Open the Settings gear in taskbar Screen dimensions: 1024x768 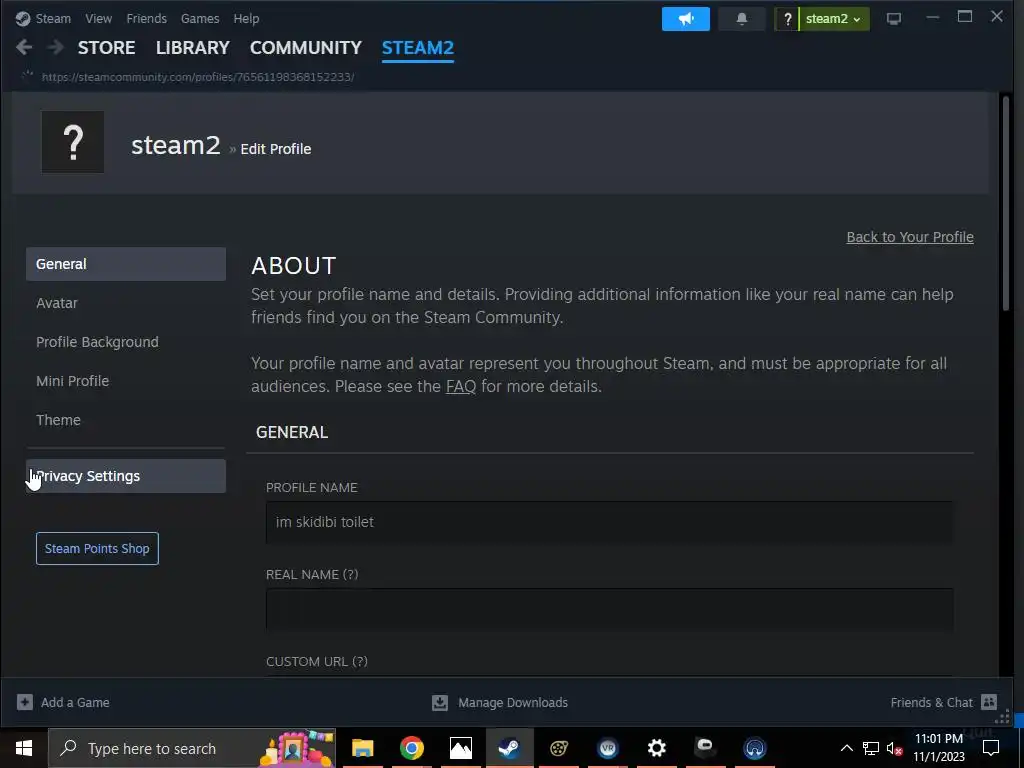[x=656, y=748]
